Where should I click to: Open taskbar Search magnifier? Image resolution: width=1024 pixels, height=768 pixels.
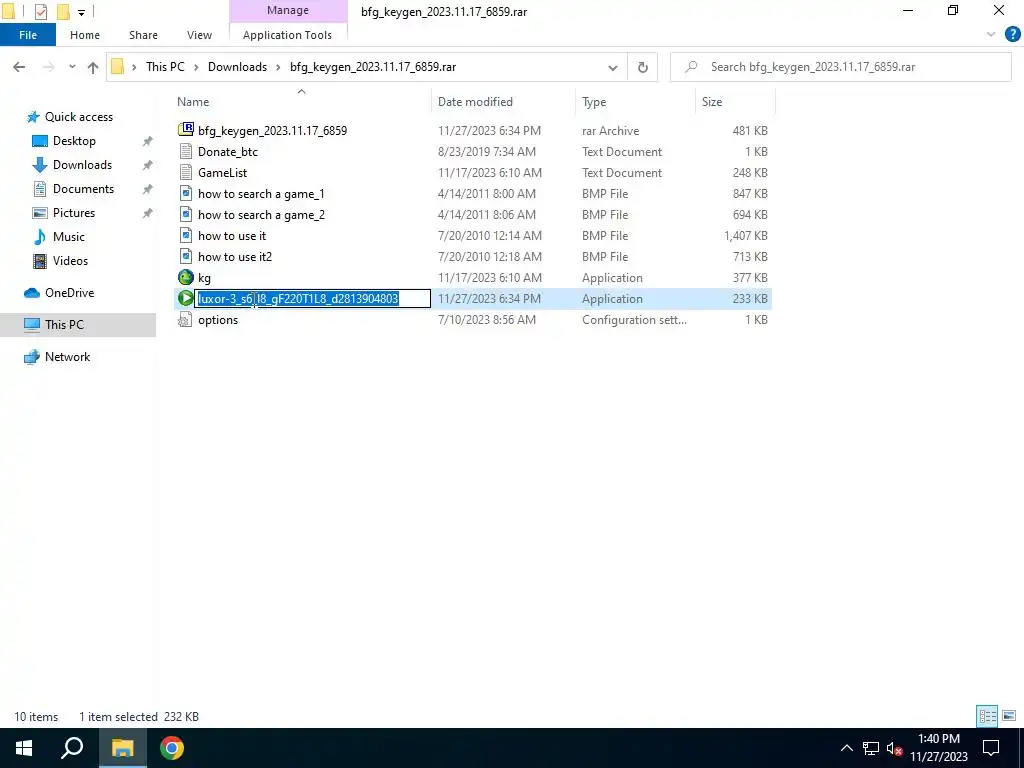[x=72, y=748]
